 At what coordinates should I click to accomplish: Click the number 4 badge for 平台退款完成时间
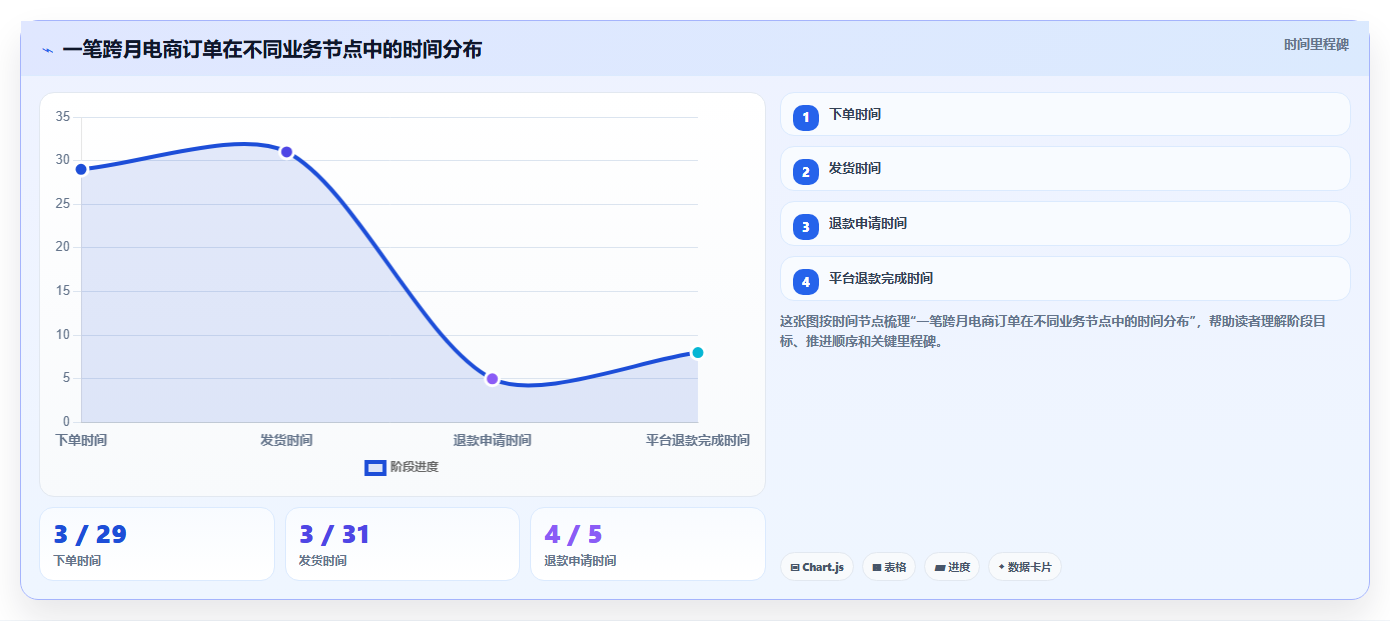tap(806, 282)
